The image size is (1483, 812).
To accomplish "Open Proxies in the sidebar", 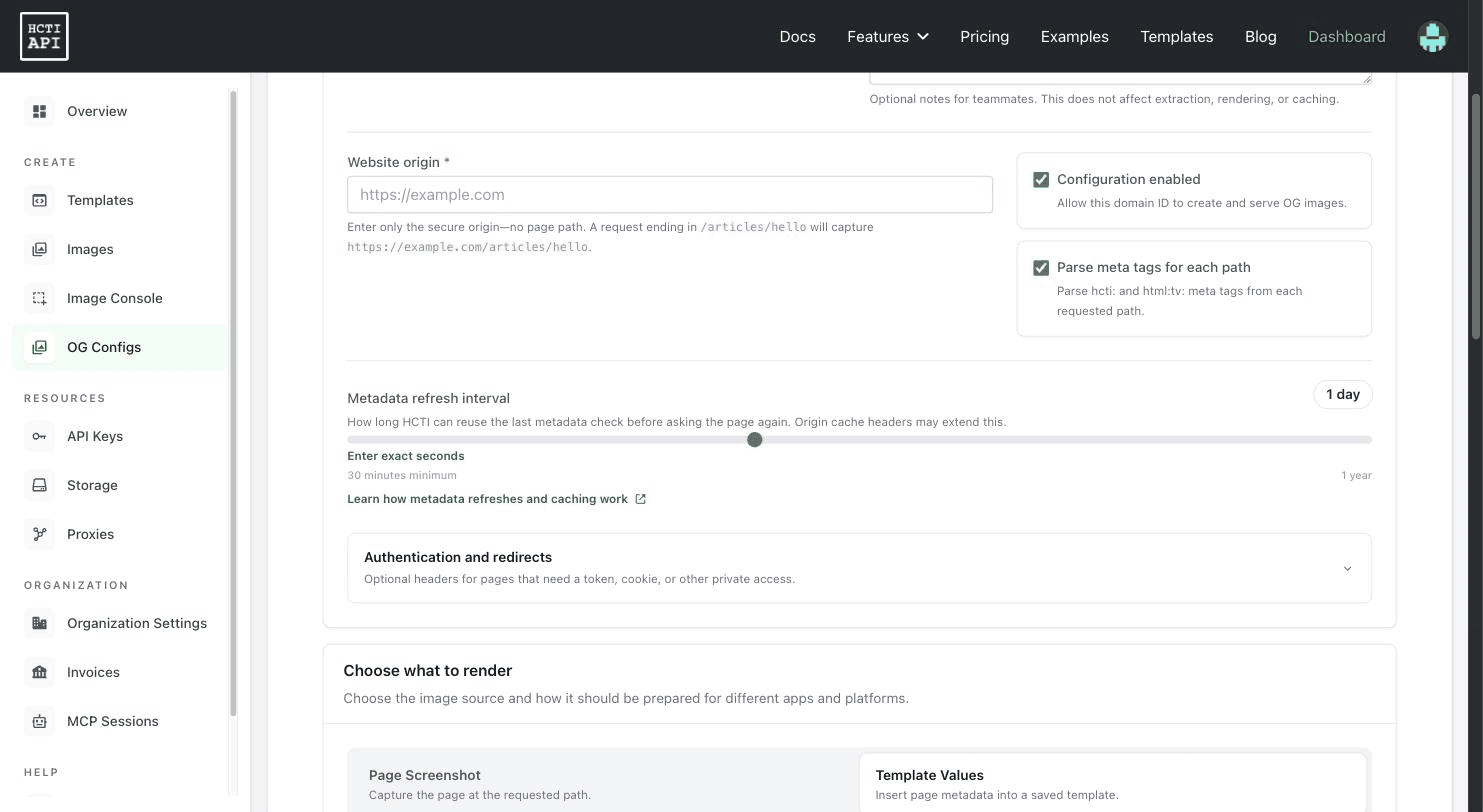I will pos(119,534).
